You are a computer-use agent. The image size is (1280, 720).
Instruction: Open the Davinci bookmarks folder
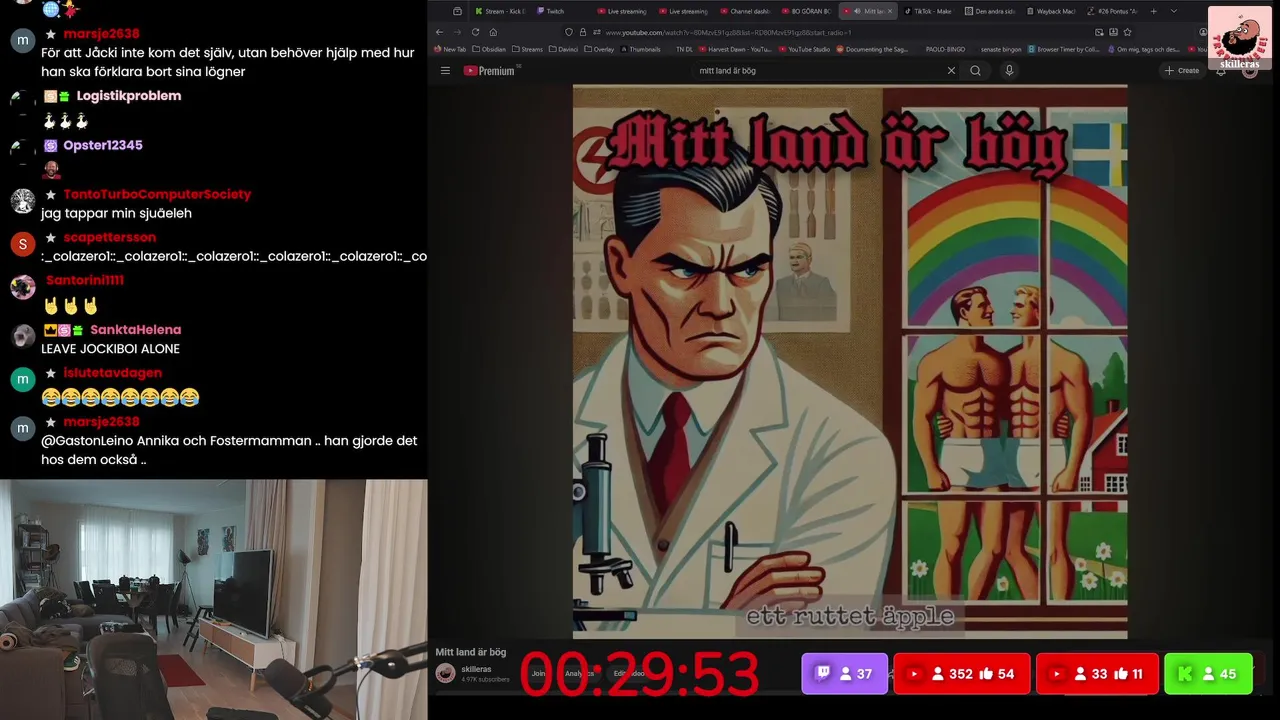565,49
